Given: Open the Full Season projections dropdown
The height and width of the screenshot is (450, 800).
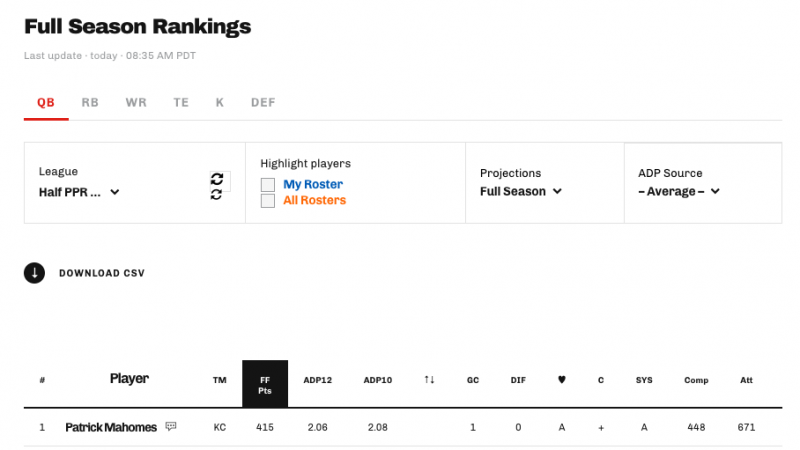Looking at the screenshot, I should tap(520, 191).
